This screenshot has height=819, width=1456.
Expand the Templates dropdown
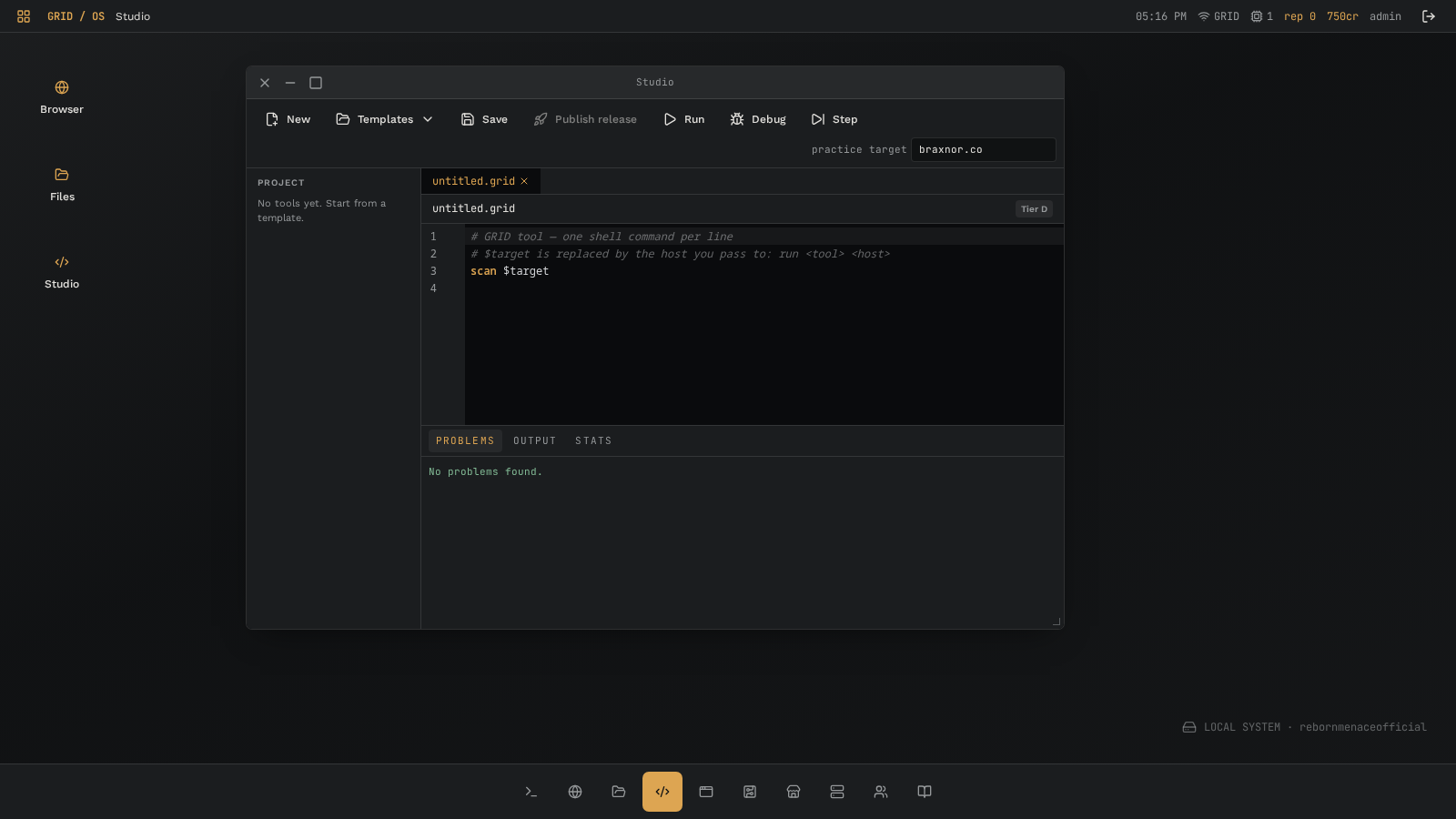click(x=385, y=119)
